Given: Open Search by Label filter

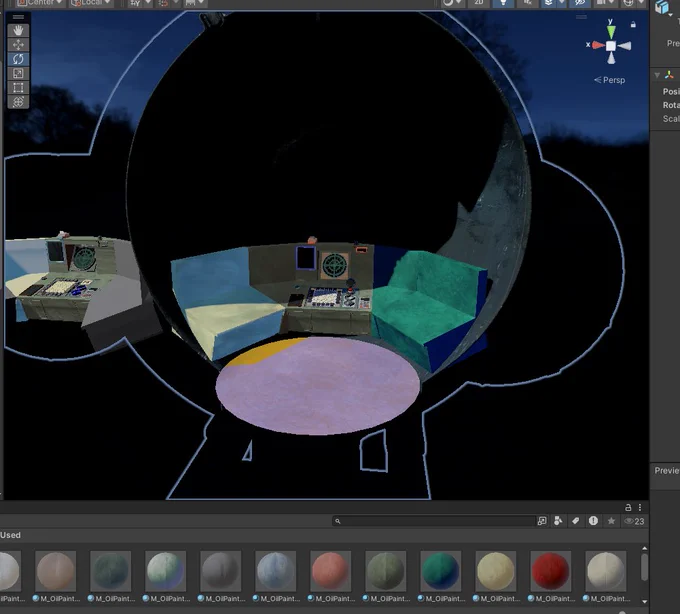Looking at the screenshot, I should click(576, 521).
